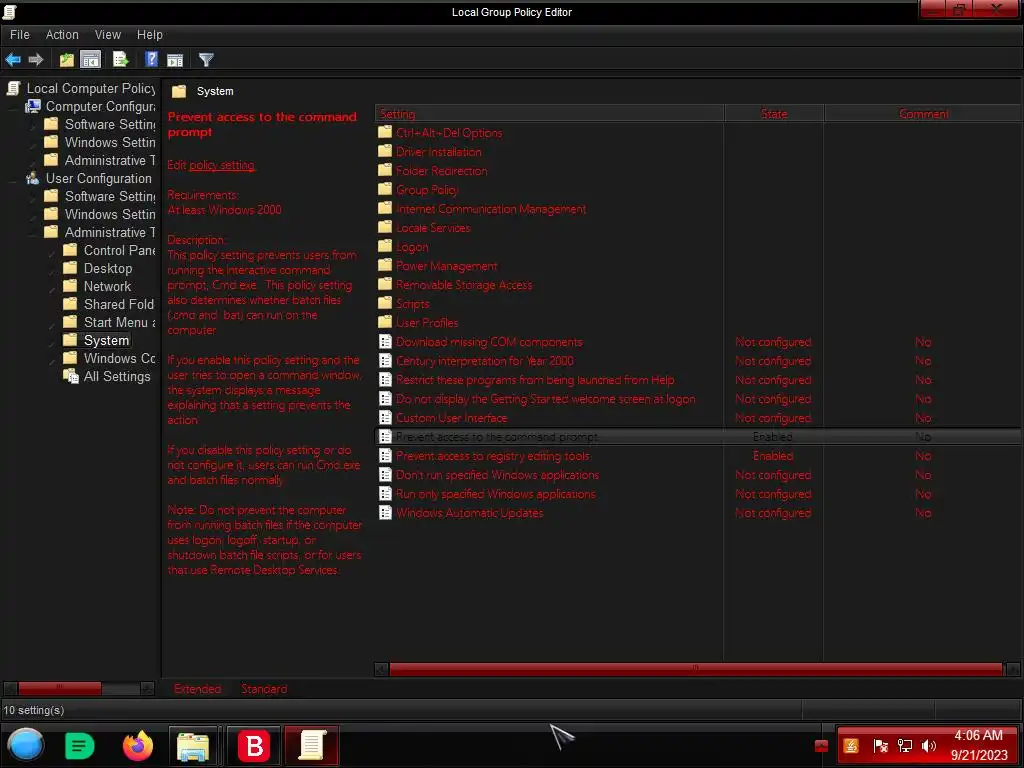Open the Internet Communication Management folder

tap(490, 209)
